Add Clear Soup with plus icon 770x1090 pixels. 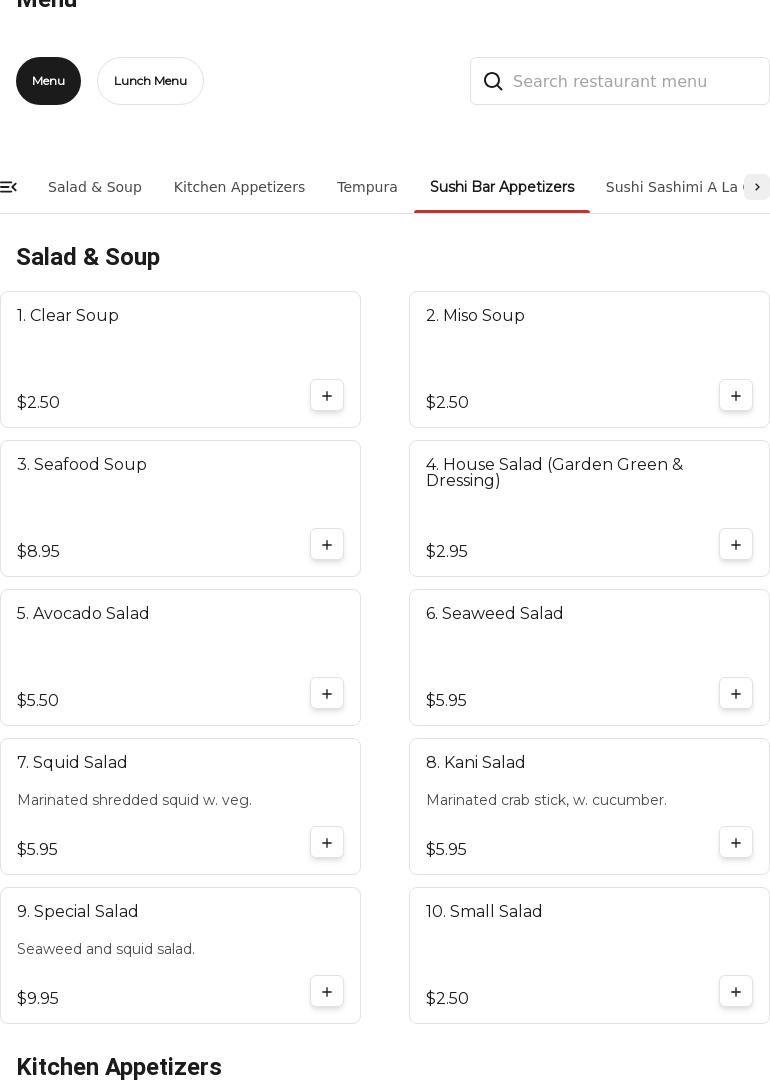pyautogui.click(x=327, y=396)
